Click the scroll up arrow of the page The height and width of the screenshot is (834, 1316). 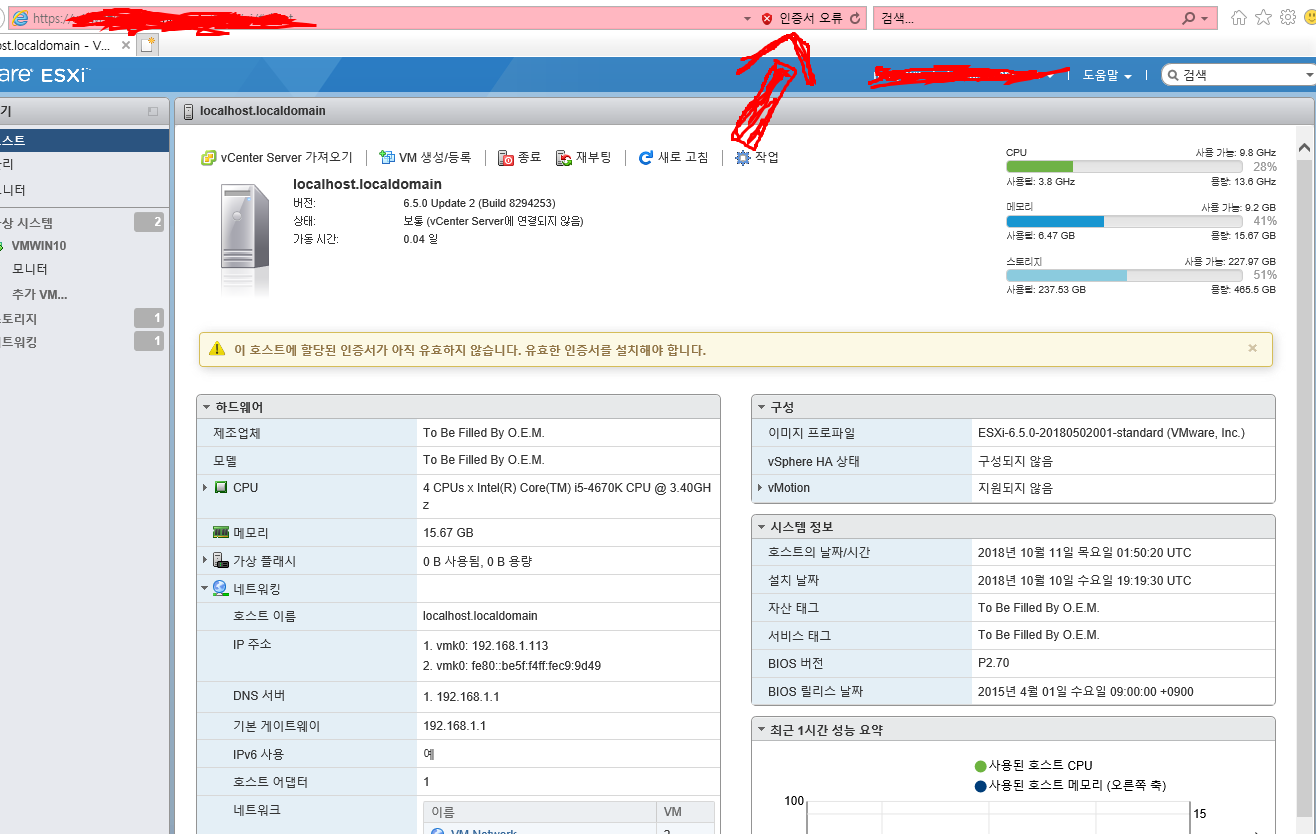click(x=1304, y=148)
